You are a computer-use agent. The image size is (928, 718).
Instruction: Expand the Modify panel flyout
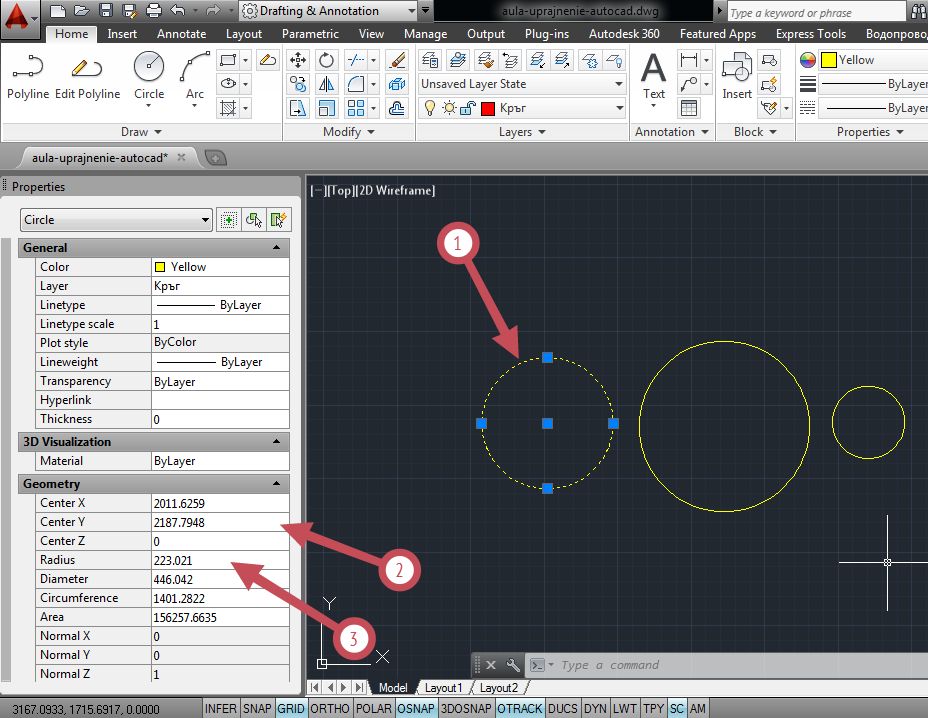[x=349, y=132]
